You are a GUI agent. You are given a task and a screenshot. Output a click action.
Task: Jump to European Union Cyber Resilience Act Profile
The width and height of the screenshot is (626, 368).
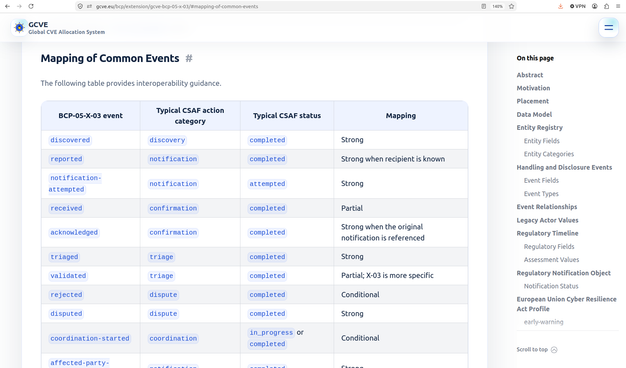coord(566,304)
